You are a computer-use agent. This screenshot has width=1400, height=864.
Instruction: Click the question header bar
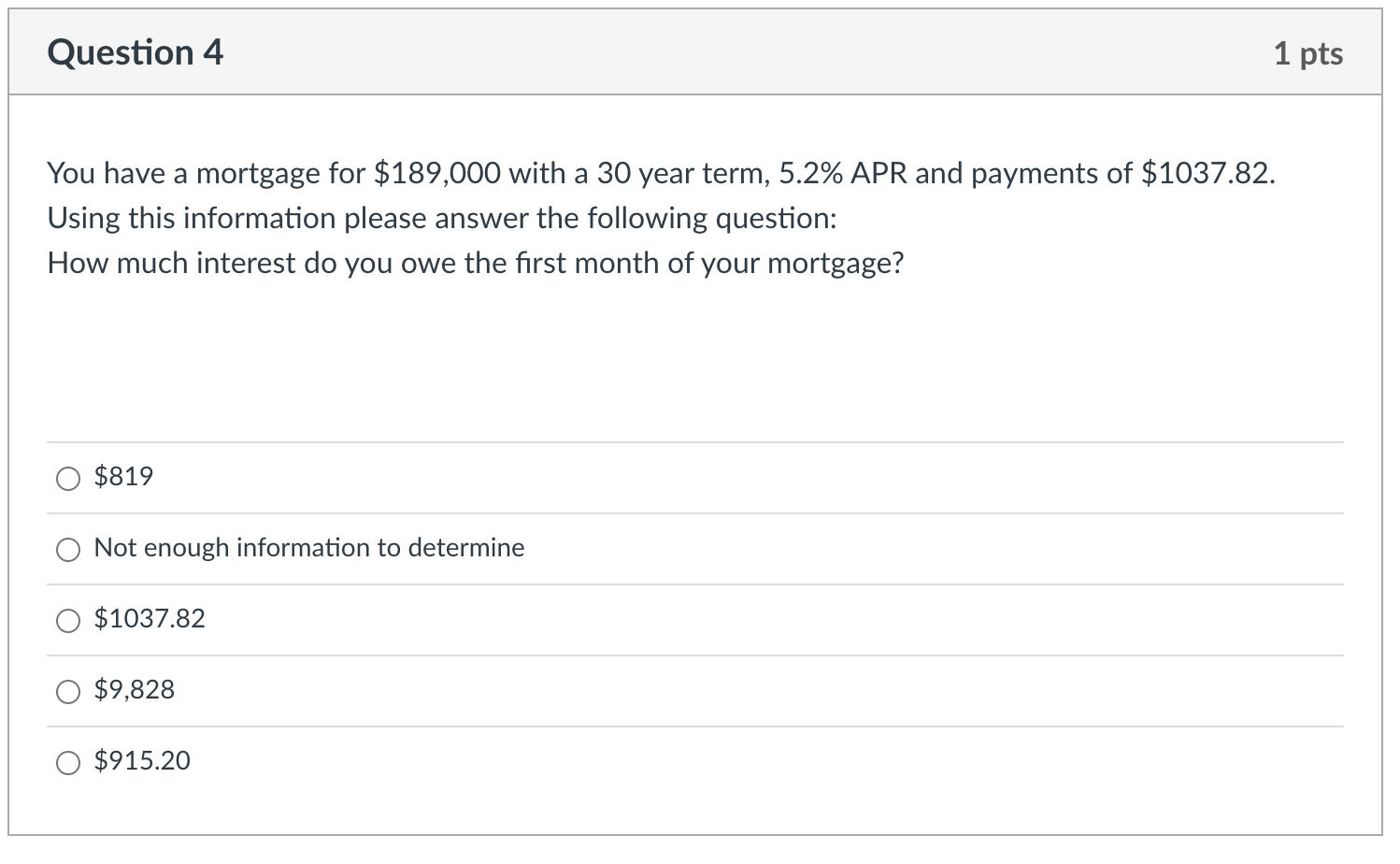point(700,52)
